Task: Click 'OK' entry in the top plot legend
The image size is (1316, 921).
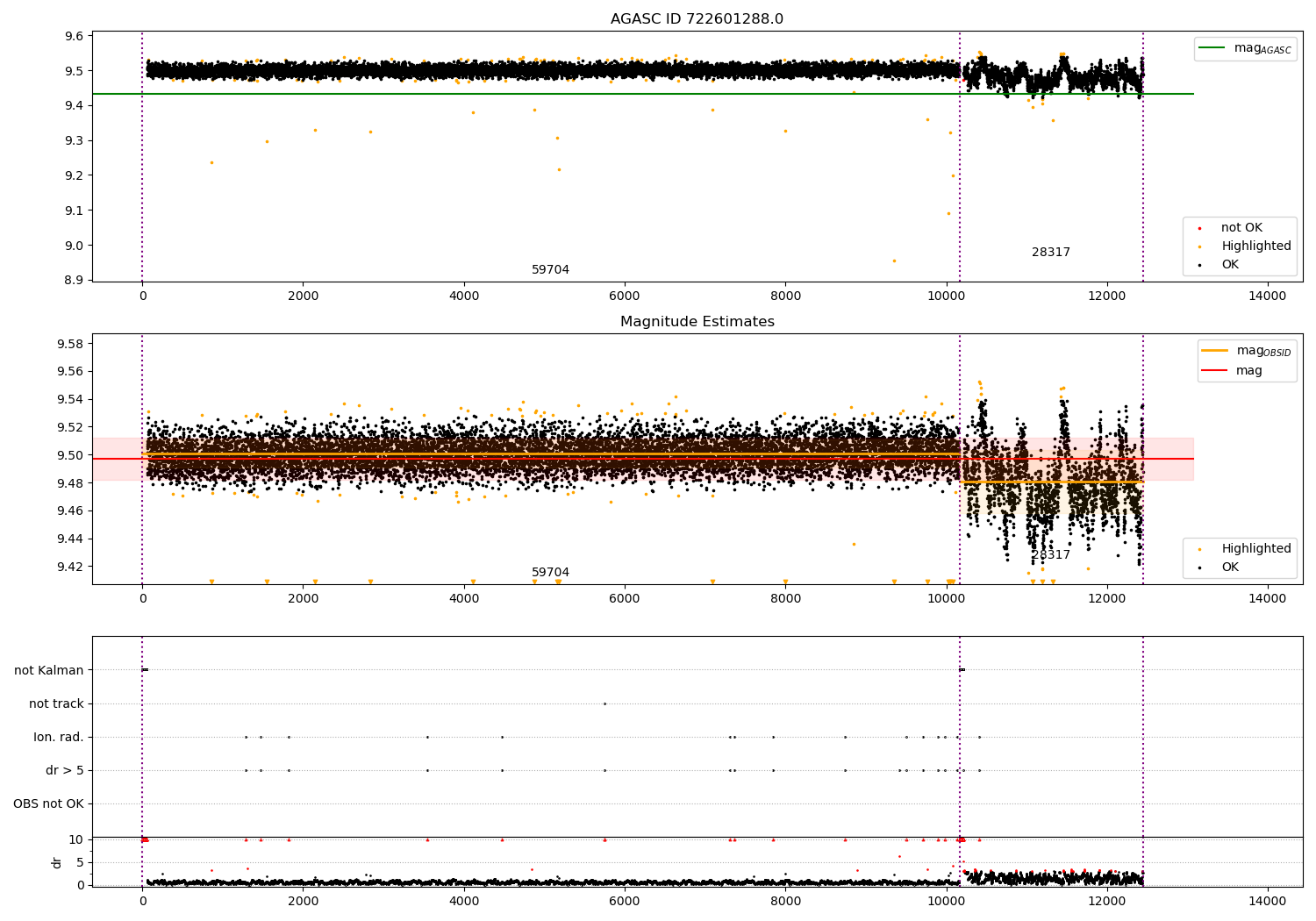Action: click(x=1230, y=265)
